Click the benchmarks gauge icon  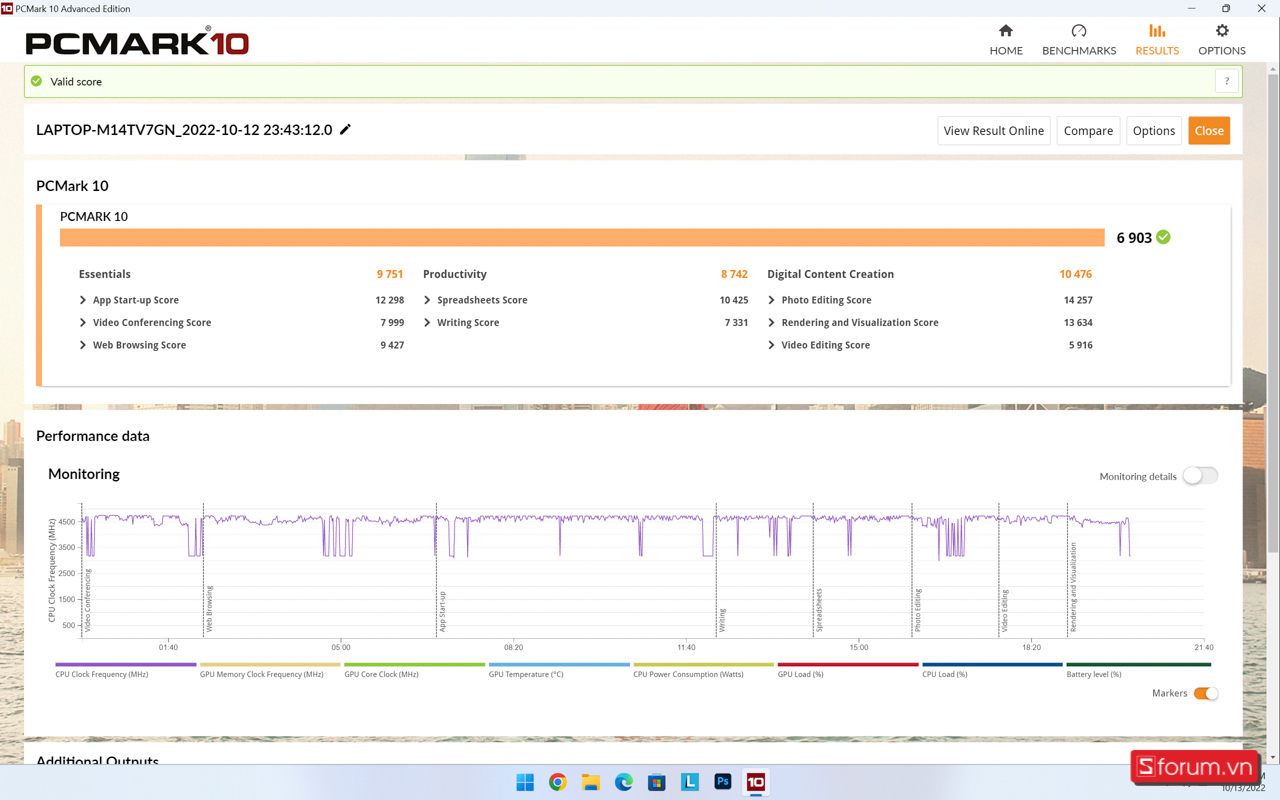coord(1079,31)
